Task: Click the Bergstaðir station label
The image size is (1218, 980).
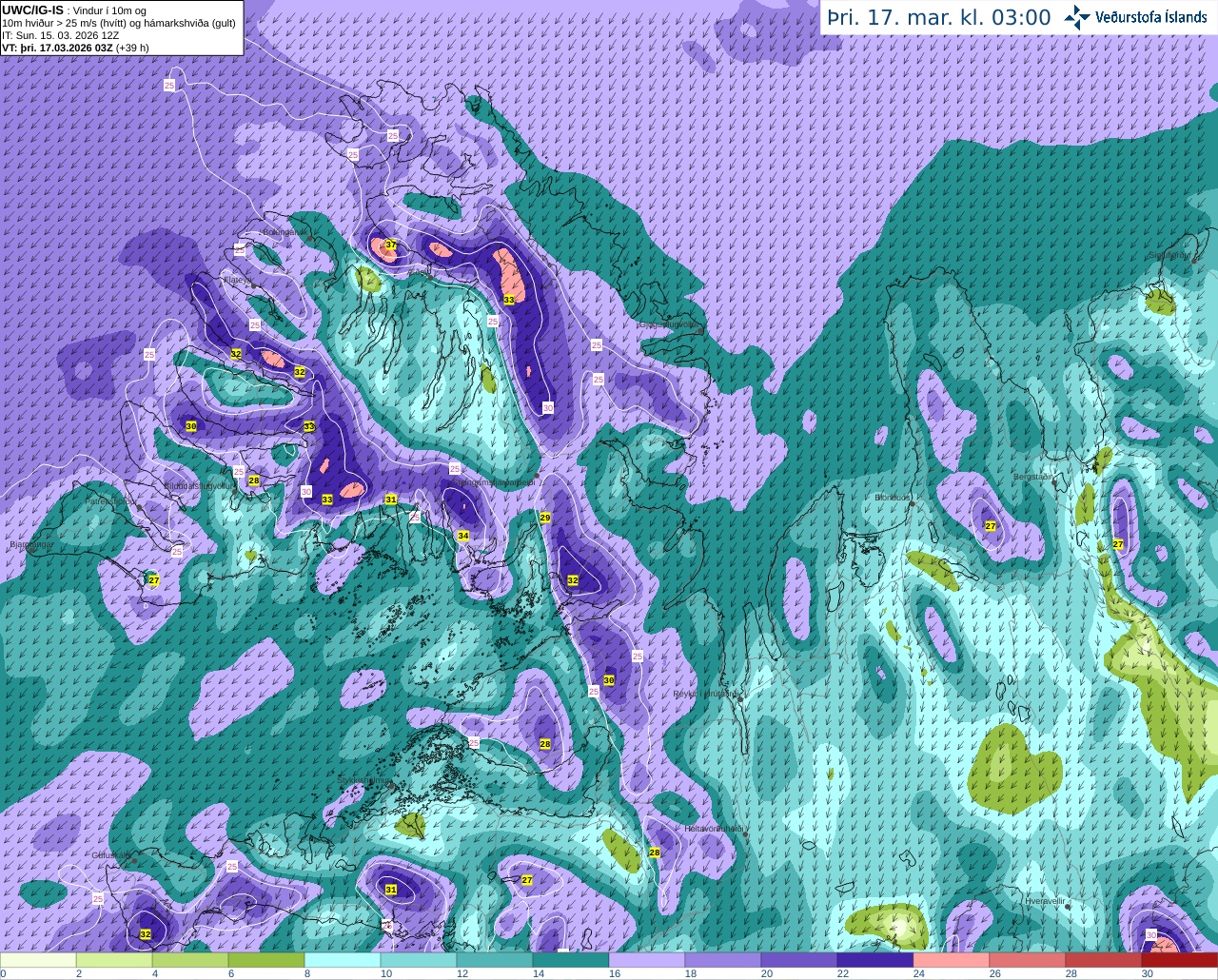Action: pyautogui.click(x=1034, y=477)
